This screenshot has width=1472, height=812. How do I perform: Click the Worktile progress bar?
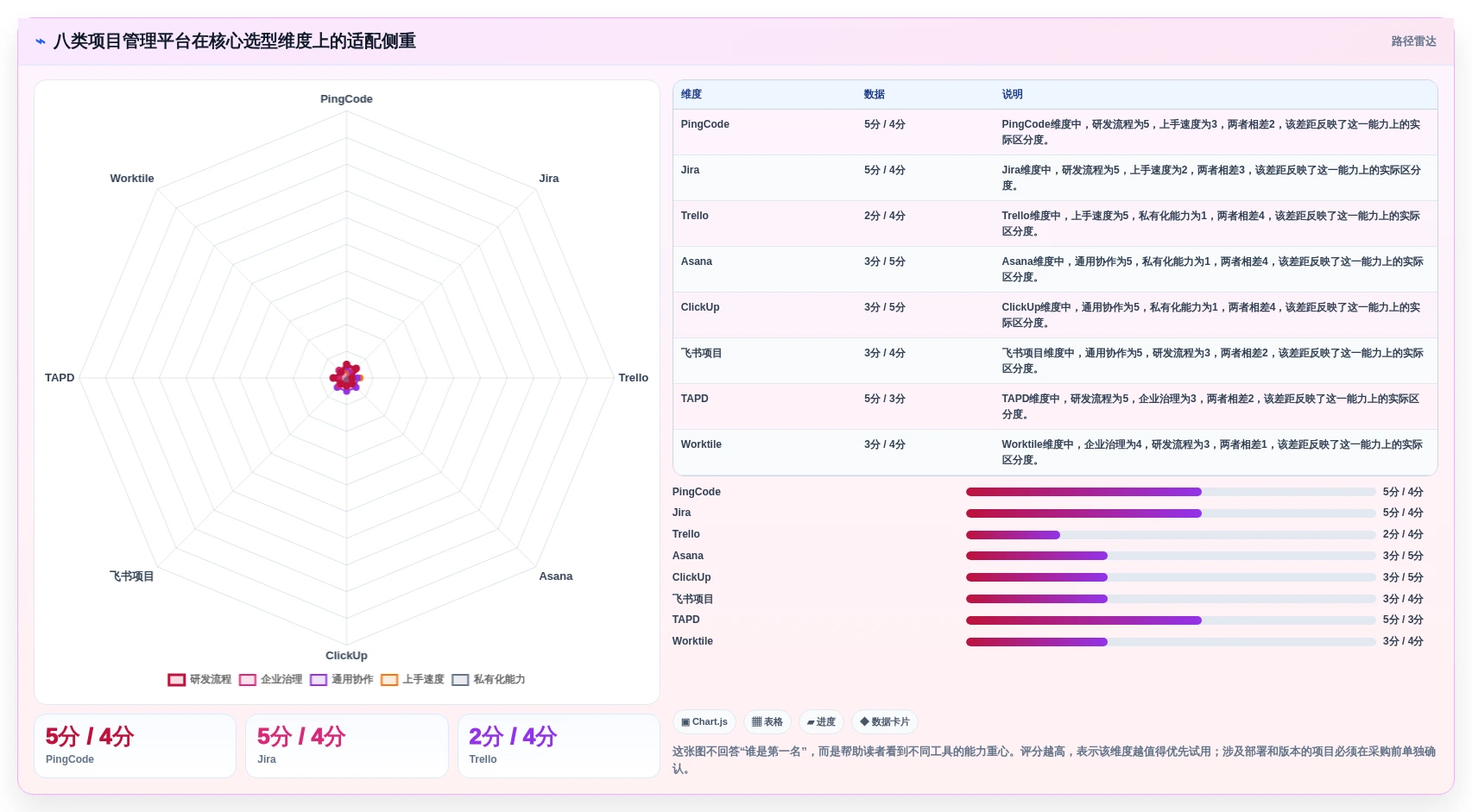[1171, 642]
